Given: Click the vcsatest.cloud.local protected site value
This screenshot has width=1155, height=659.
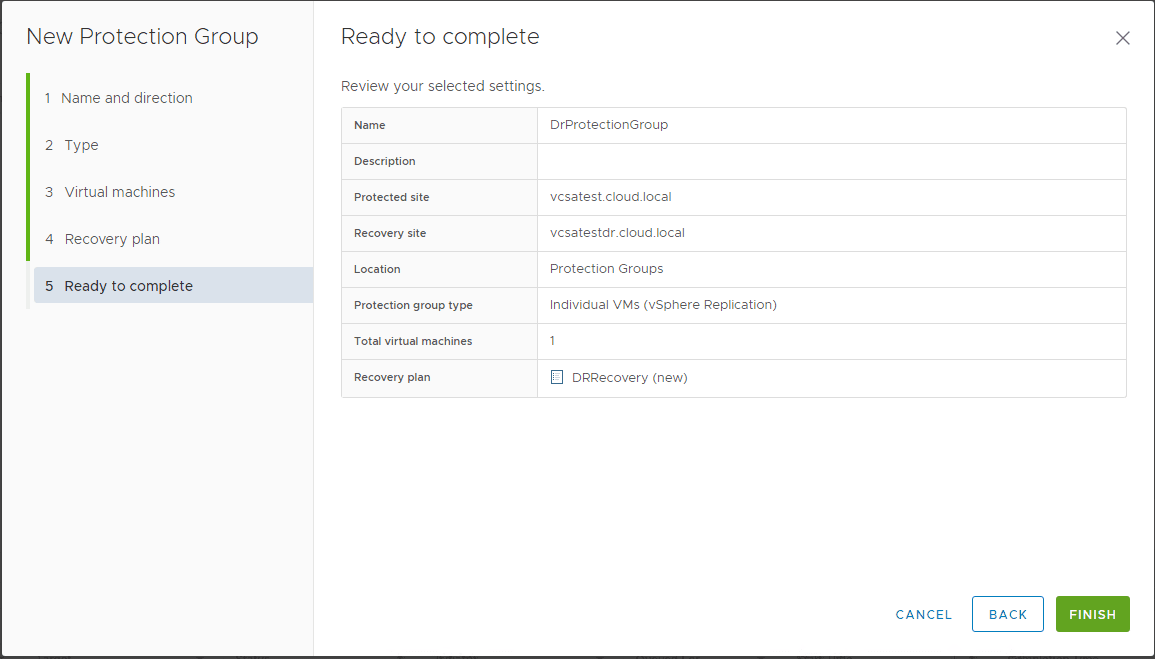Looking at the screenshot, I should pyautogui.click(x=610, y=197).
